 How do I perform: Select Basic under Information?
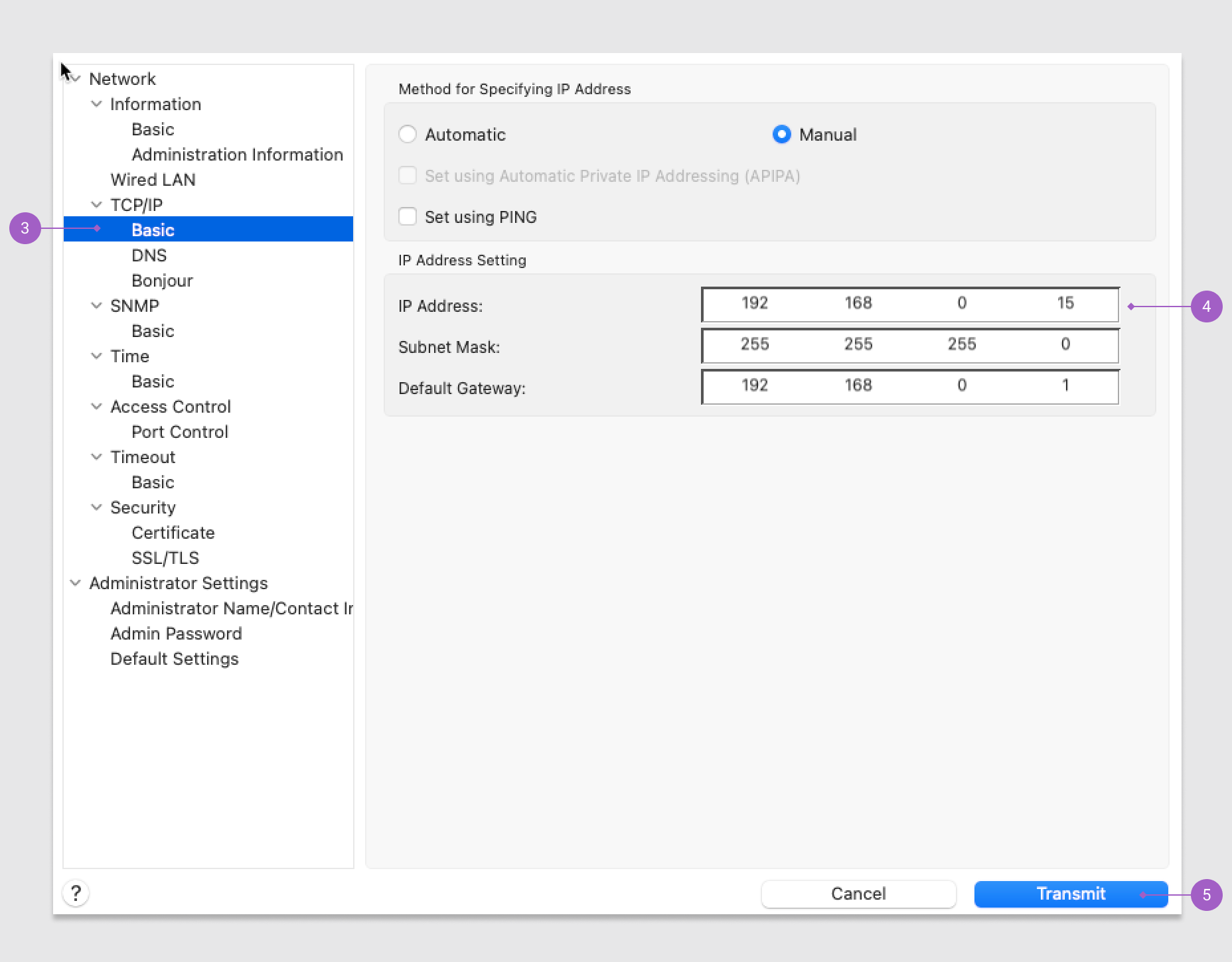(153, 129)
